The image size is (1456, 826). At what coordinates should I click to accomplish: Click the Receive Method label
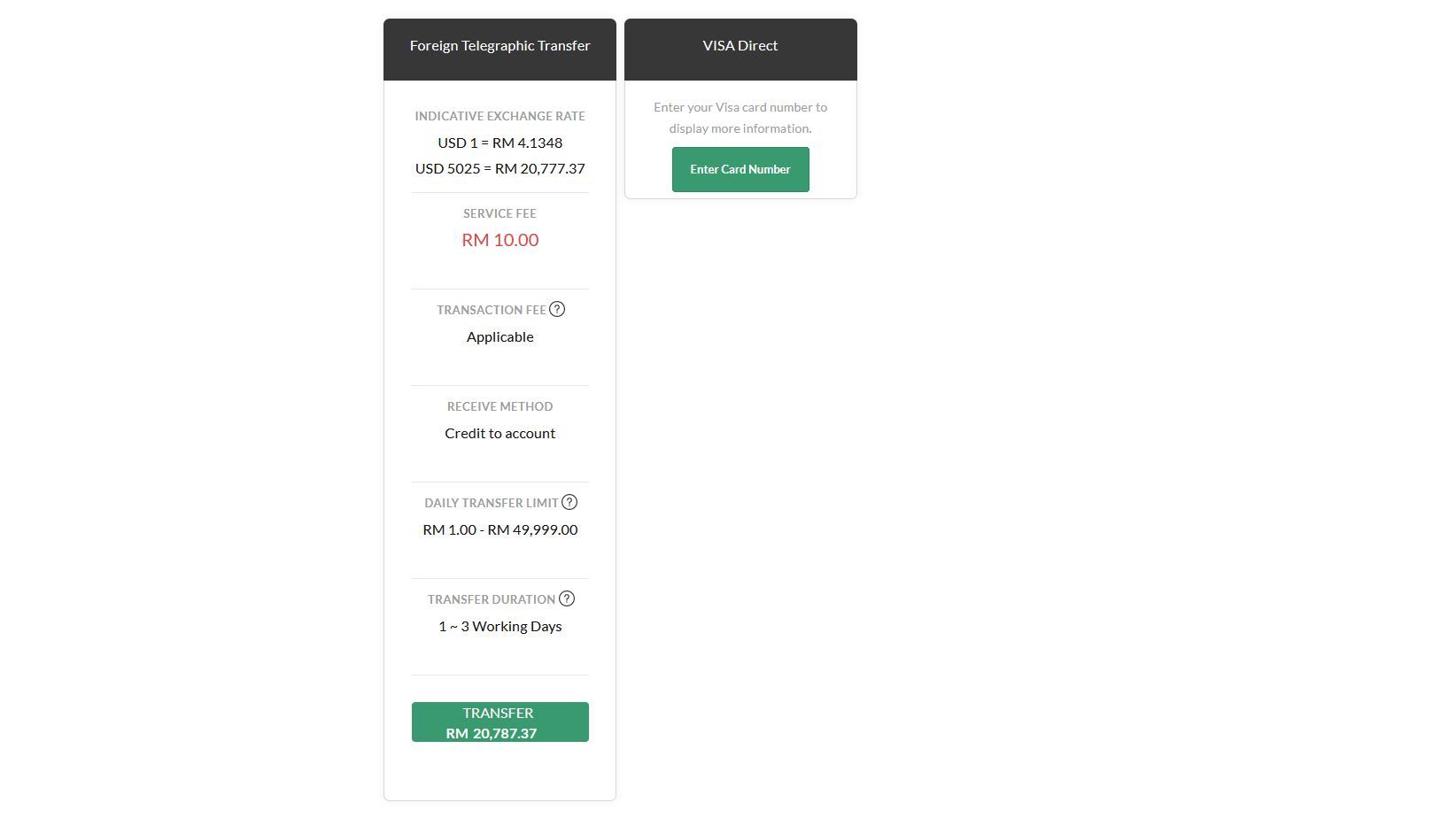500,406
